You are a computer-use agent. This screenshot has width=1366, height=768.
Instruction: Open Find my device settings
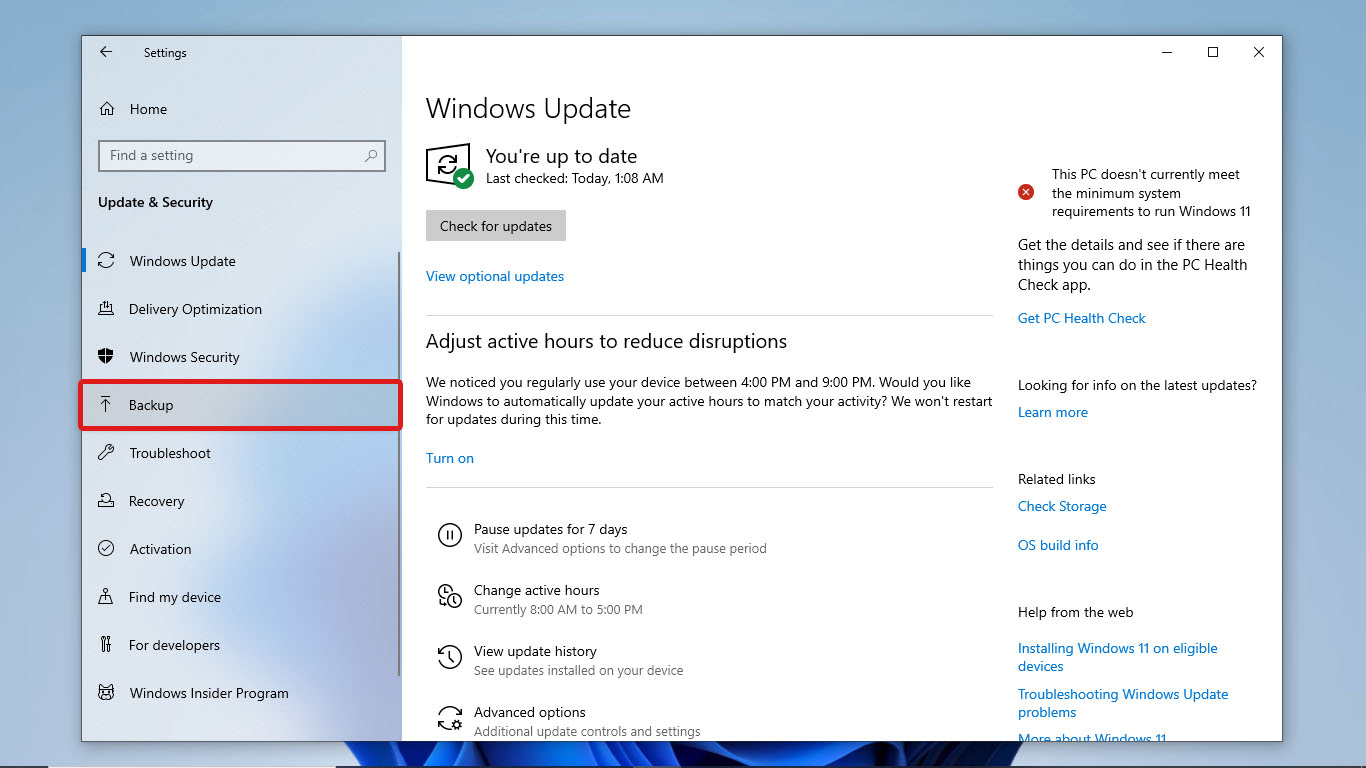[175, 597]
